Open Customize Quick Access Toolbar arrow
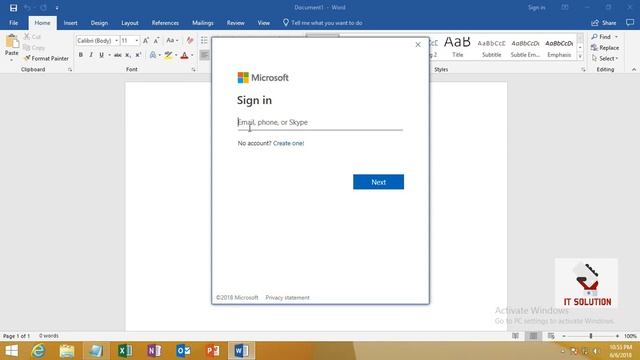Viewport: 640px width, 360px height. [57, 8]
